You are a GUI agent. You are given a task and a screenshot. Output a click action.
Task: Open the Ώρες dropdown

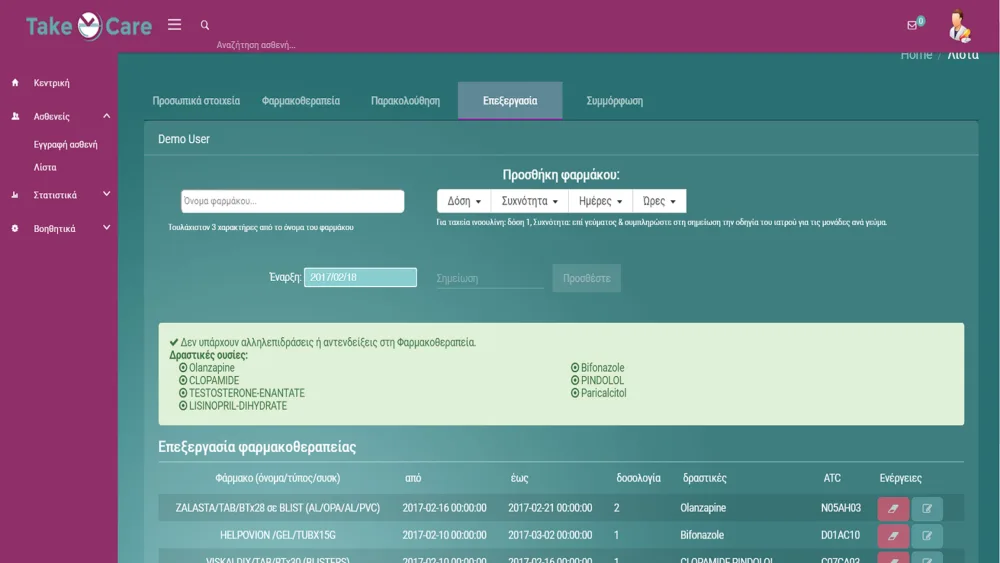pos(659,201)
